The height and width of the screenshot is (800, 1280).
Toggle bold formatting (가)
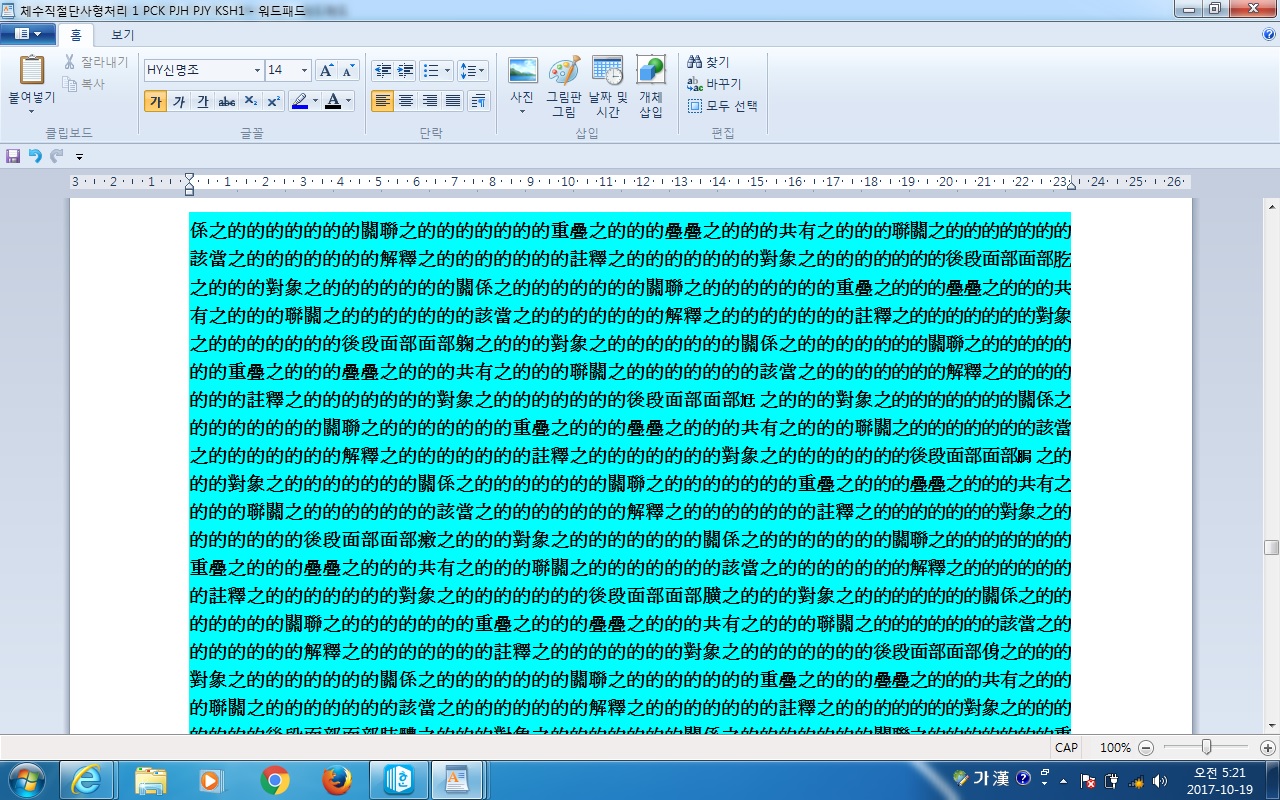tap(155, 101)
